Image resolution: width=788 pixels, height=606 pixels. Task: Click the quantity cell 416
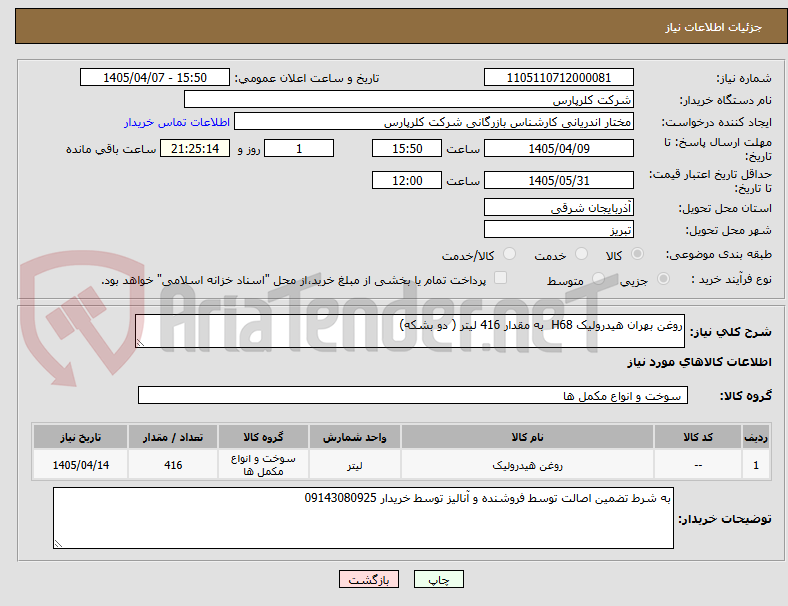[173, 465]
